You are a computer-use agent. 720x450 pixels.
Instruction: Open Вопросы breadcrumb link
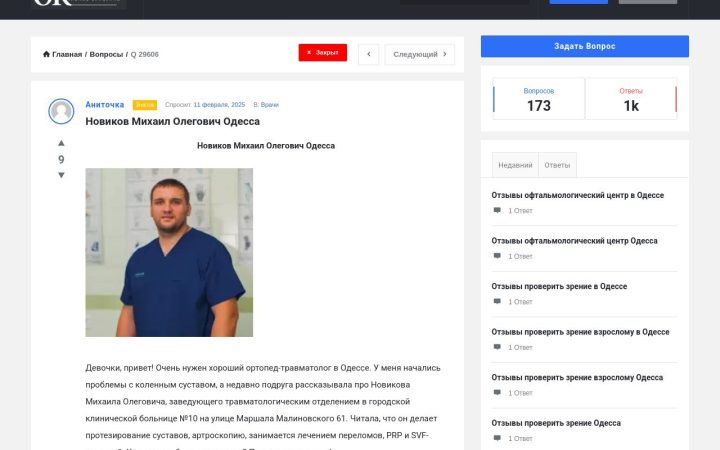[106, 54]
